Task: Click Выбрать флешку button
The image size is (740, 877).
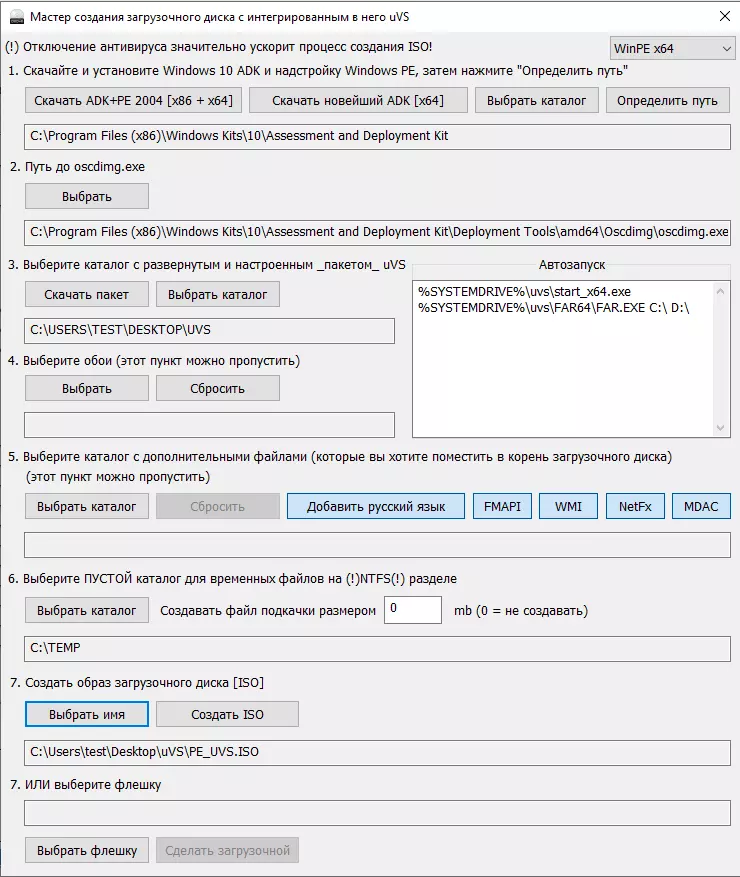Action: [x=87, y=850]
